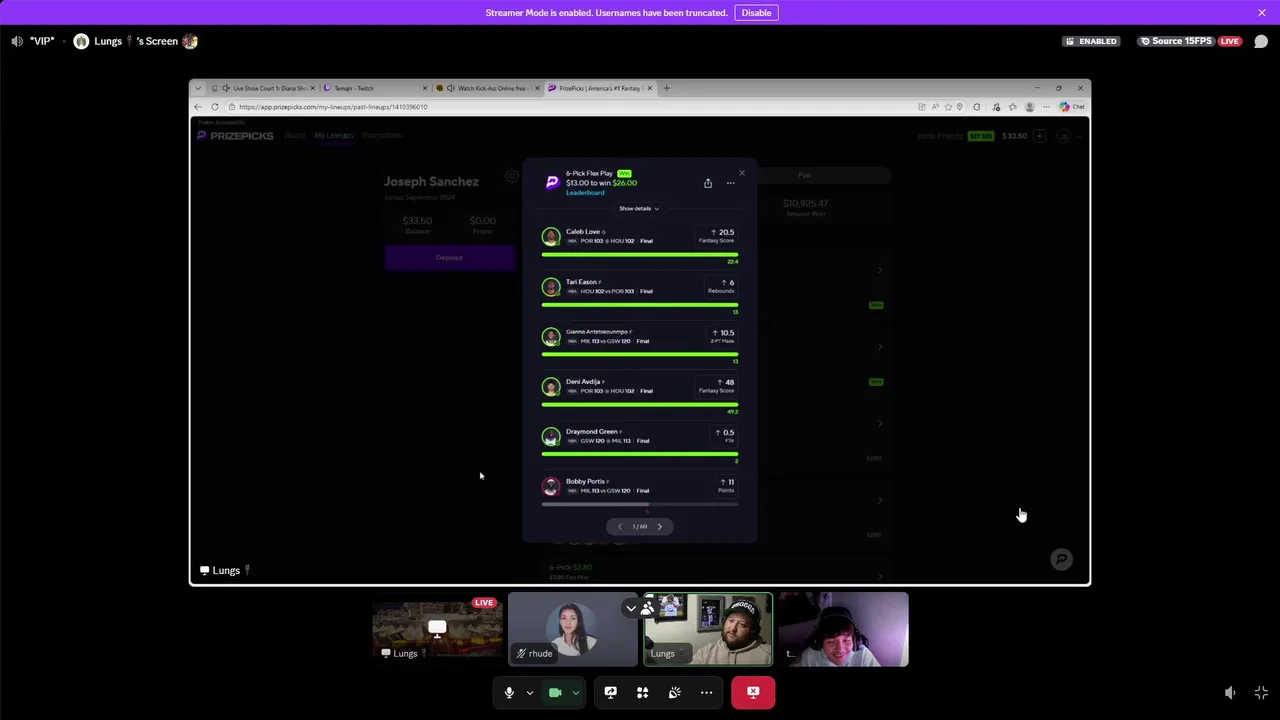Open the Leaderboard link

tap(584, 192)
